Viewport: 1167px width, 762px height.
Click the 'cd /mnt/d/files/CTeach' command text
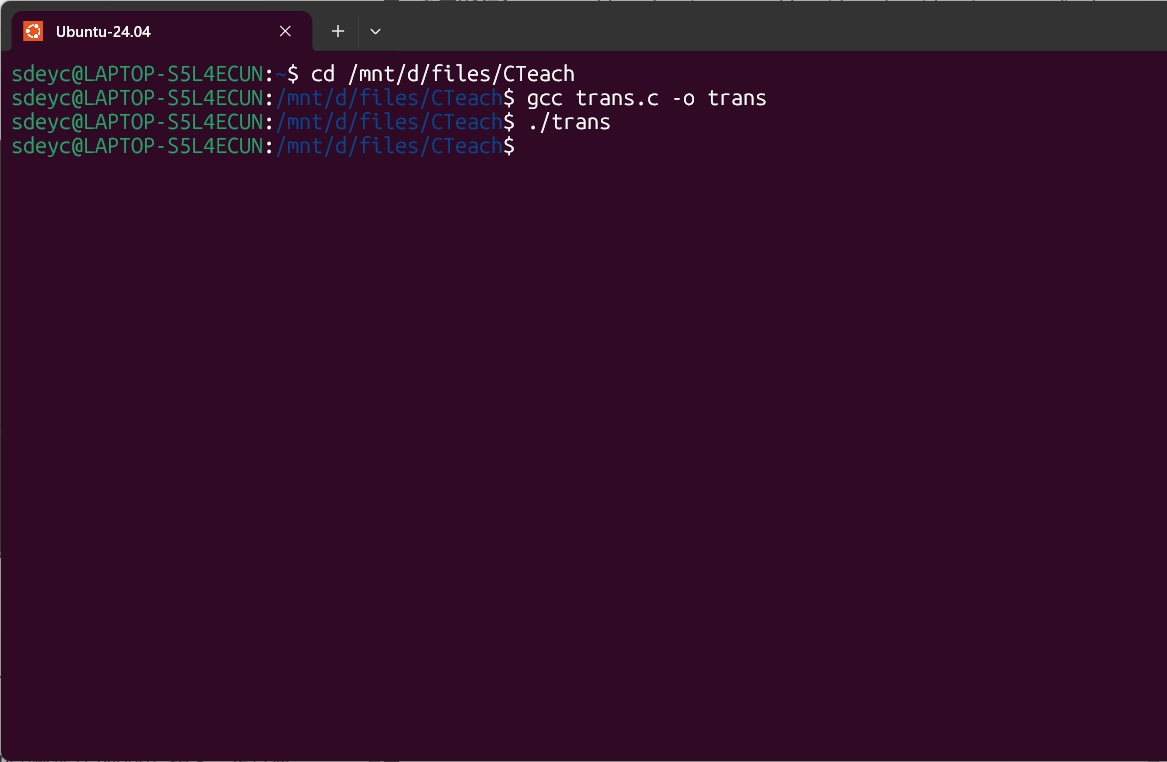point(443,74)
